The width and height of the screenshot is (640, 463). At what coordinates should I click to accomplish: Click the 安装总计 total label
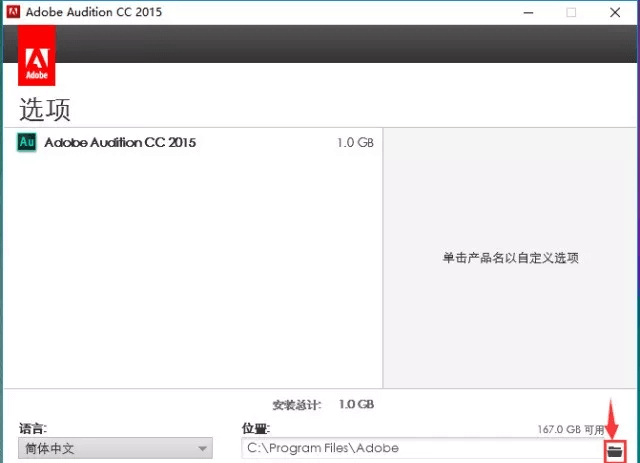(x=297, y=405)
